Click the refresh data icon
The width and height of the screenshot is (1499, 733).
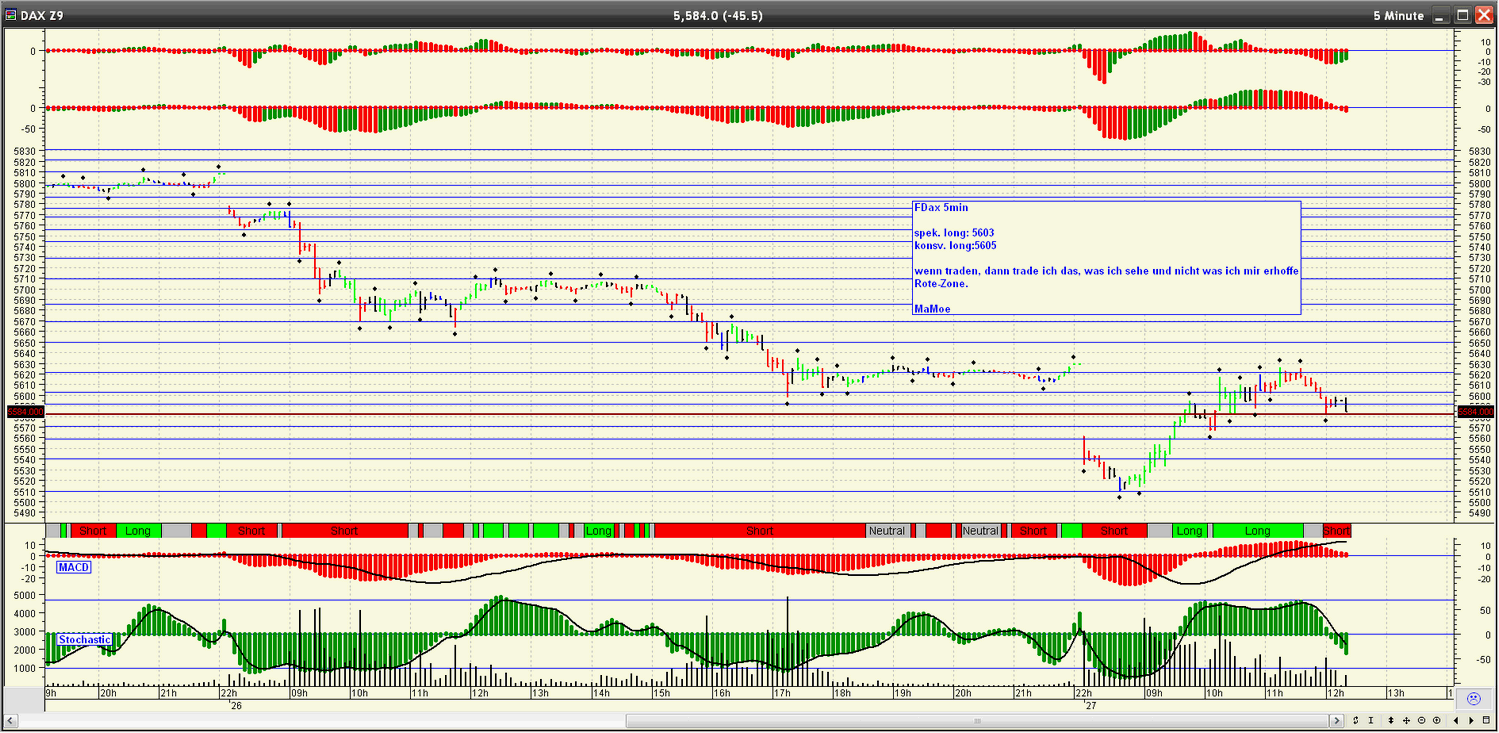pyautogui.click(x=1355, y=720)
